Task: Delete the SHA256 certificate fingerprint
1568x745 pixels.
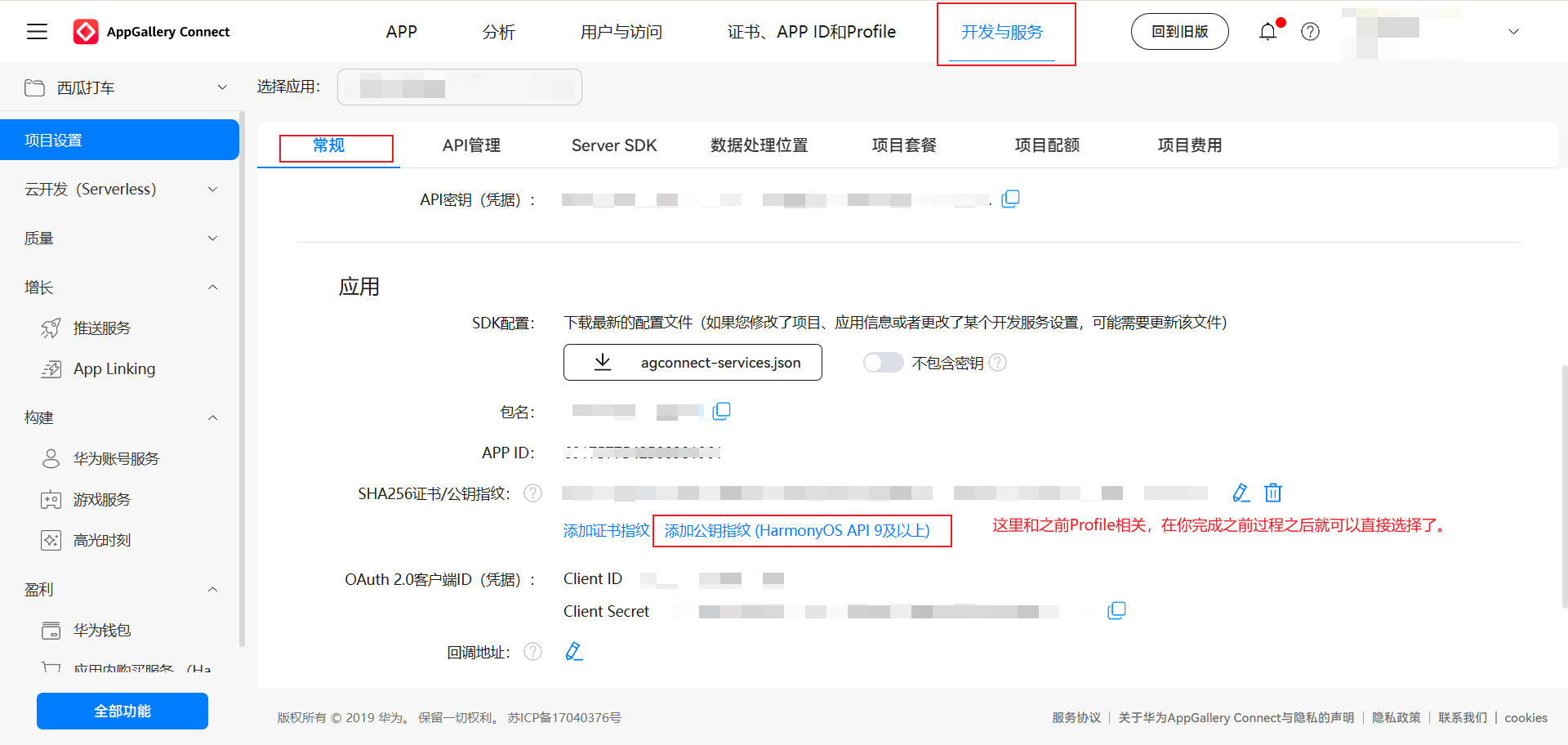Action: click(1273, 493)
